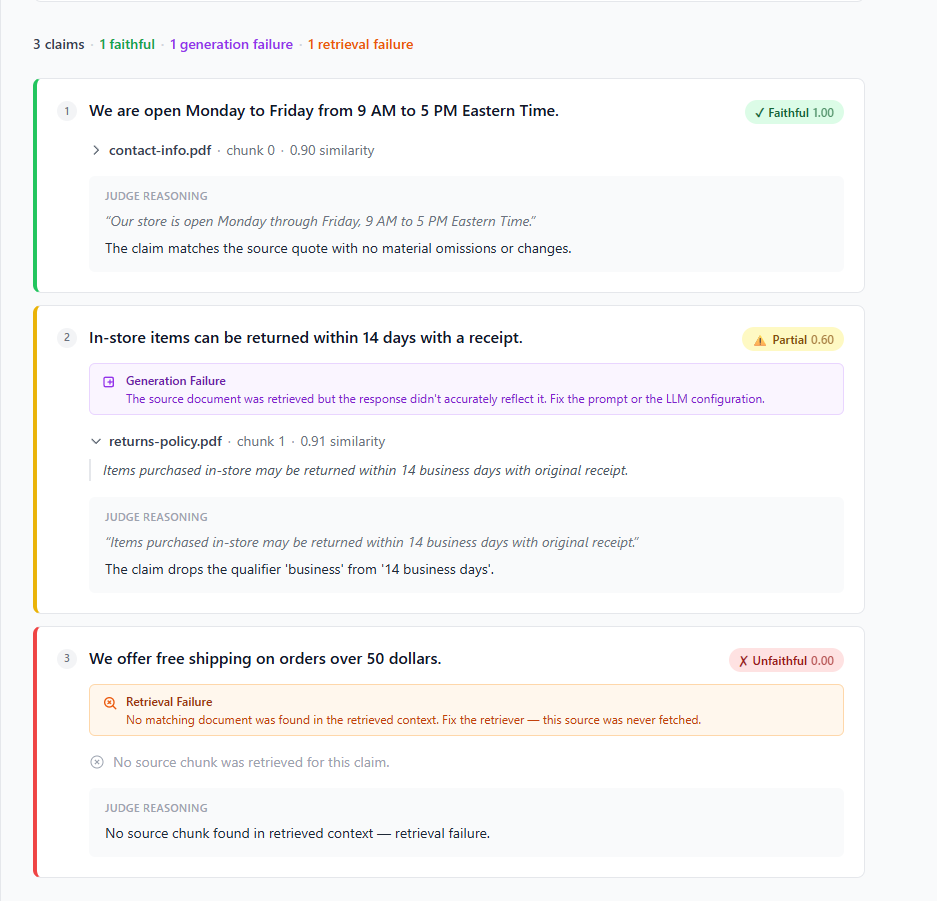The image size is (937, 901).
Task: Click the JUDGE REASONING label in claim 2
Action: (157, 517)
